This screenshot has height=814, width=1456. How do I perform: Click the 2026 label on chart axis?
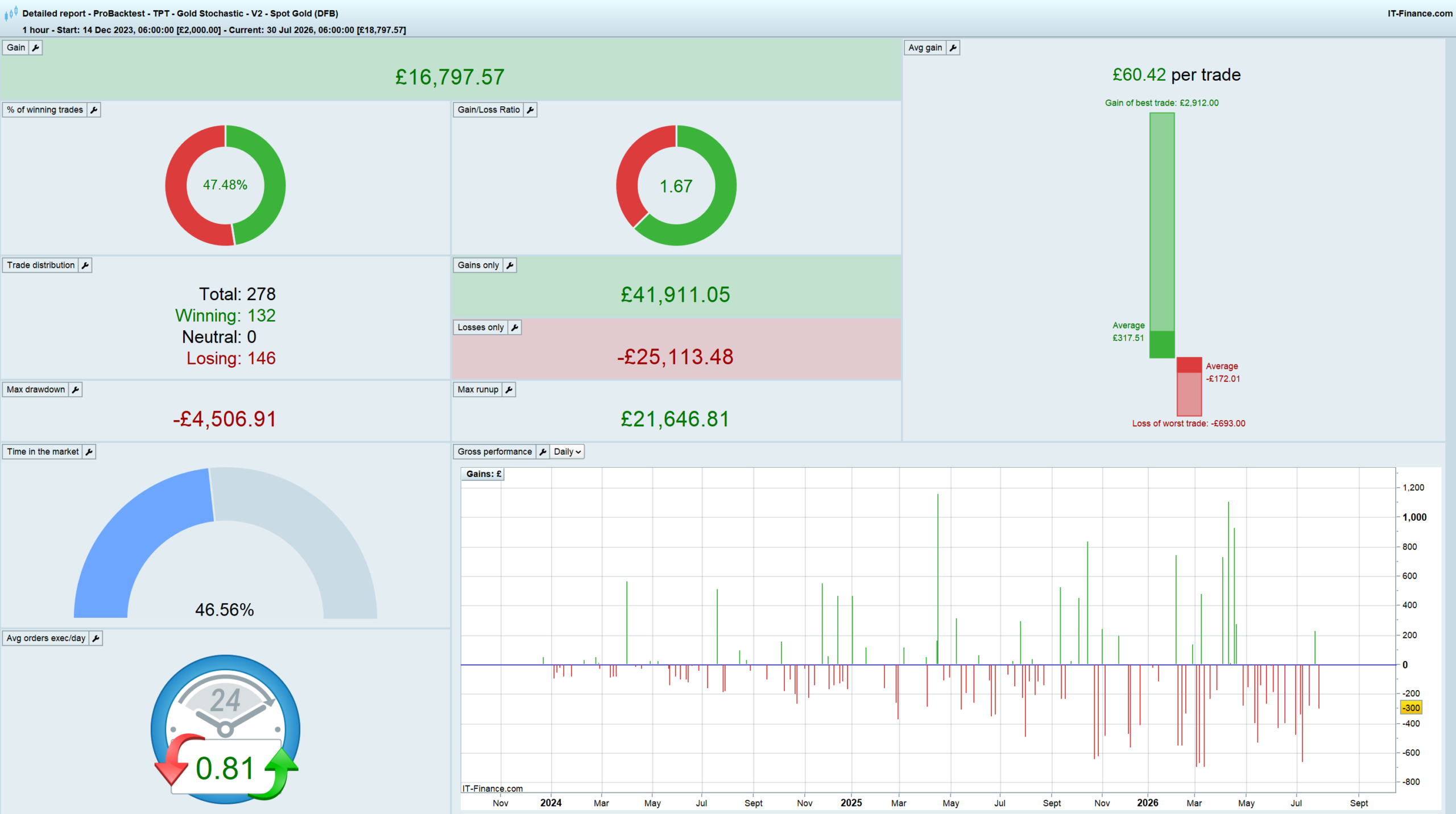[1148, 803]
